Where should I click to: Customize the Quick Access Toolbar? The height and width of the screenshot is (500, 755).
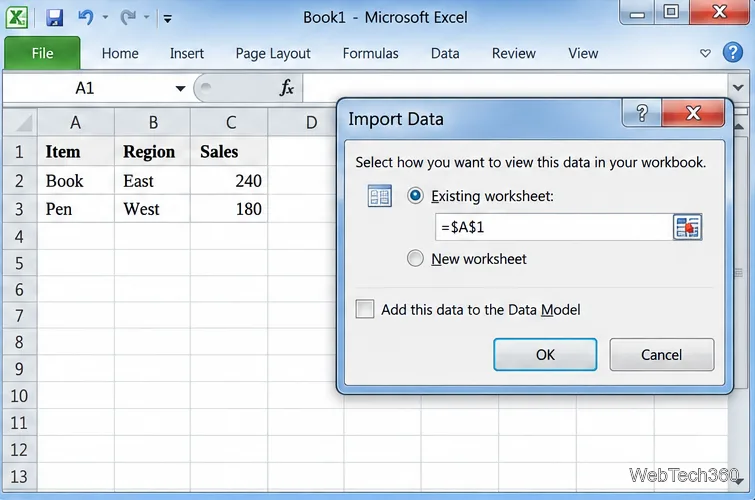[168, 19]
